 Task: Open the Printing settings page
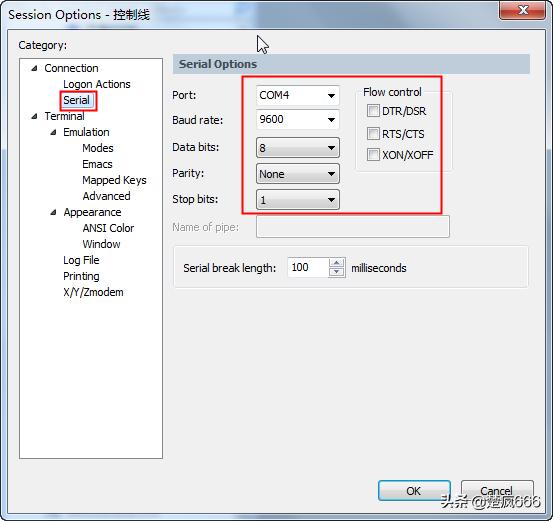(81, 276)
